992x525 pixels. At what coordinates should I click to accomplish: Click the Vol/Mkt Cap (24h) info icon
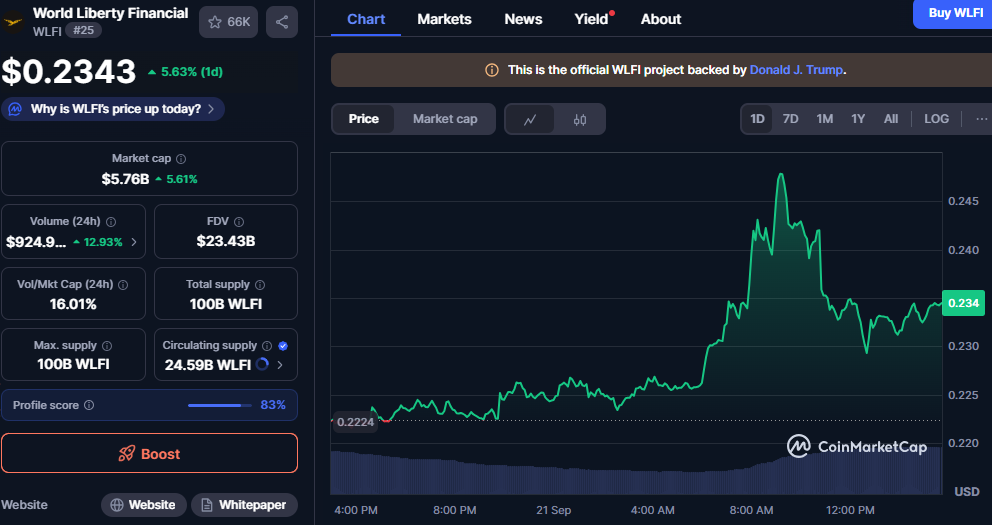[x=123, y=285]
